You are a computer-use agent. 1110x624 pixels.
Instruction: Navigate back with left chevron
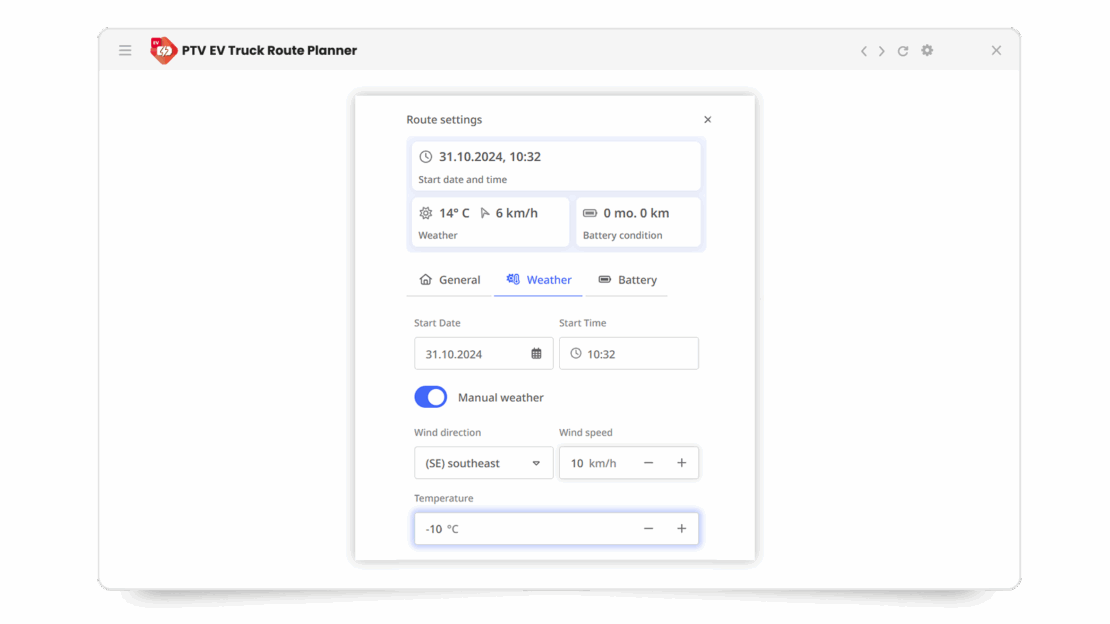click(864, 51)
